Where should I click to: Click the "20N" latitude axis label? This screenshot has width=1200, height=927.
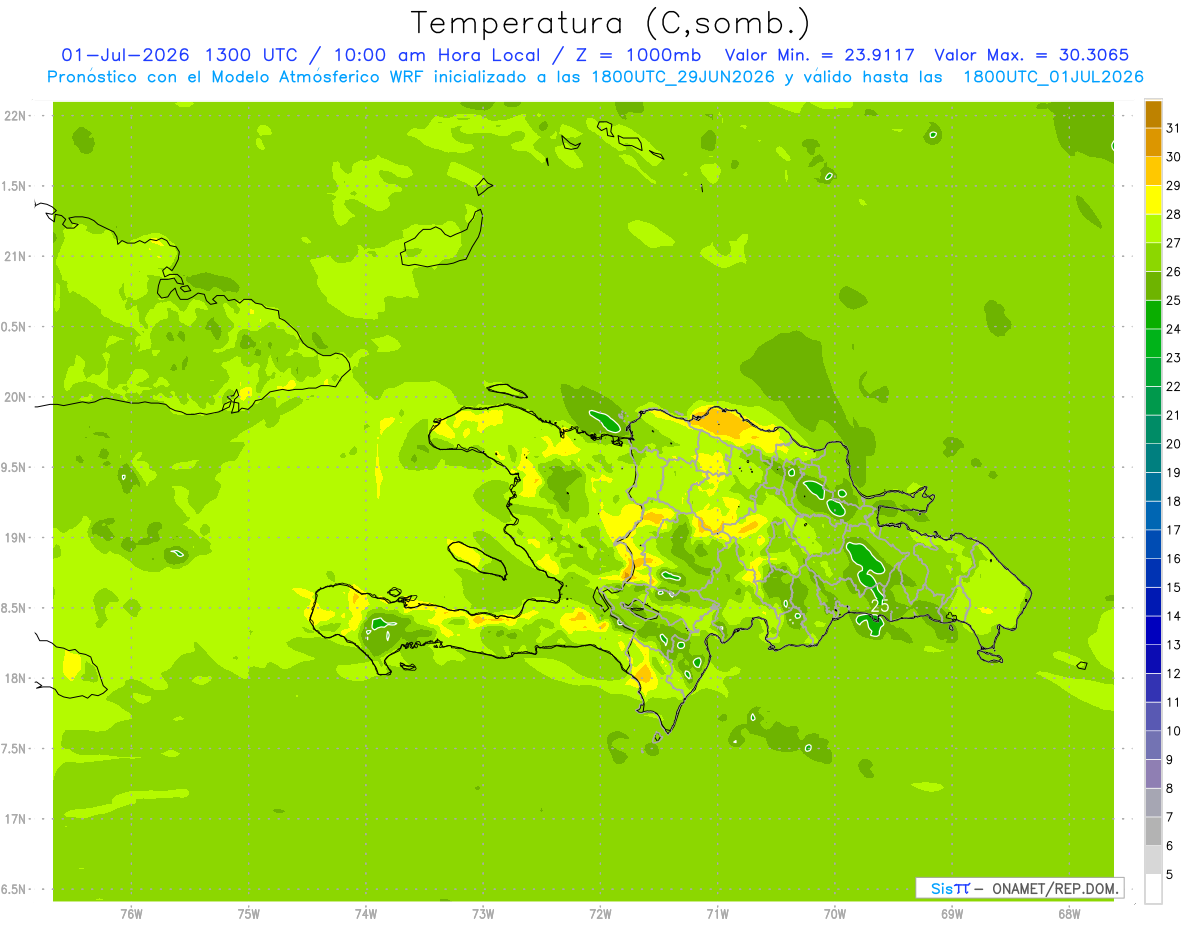tap(15, 397)
